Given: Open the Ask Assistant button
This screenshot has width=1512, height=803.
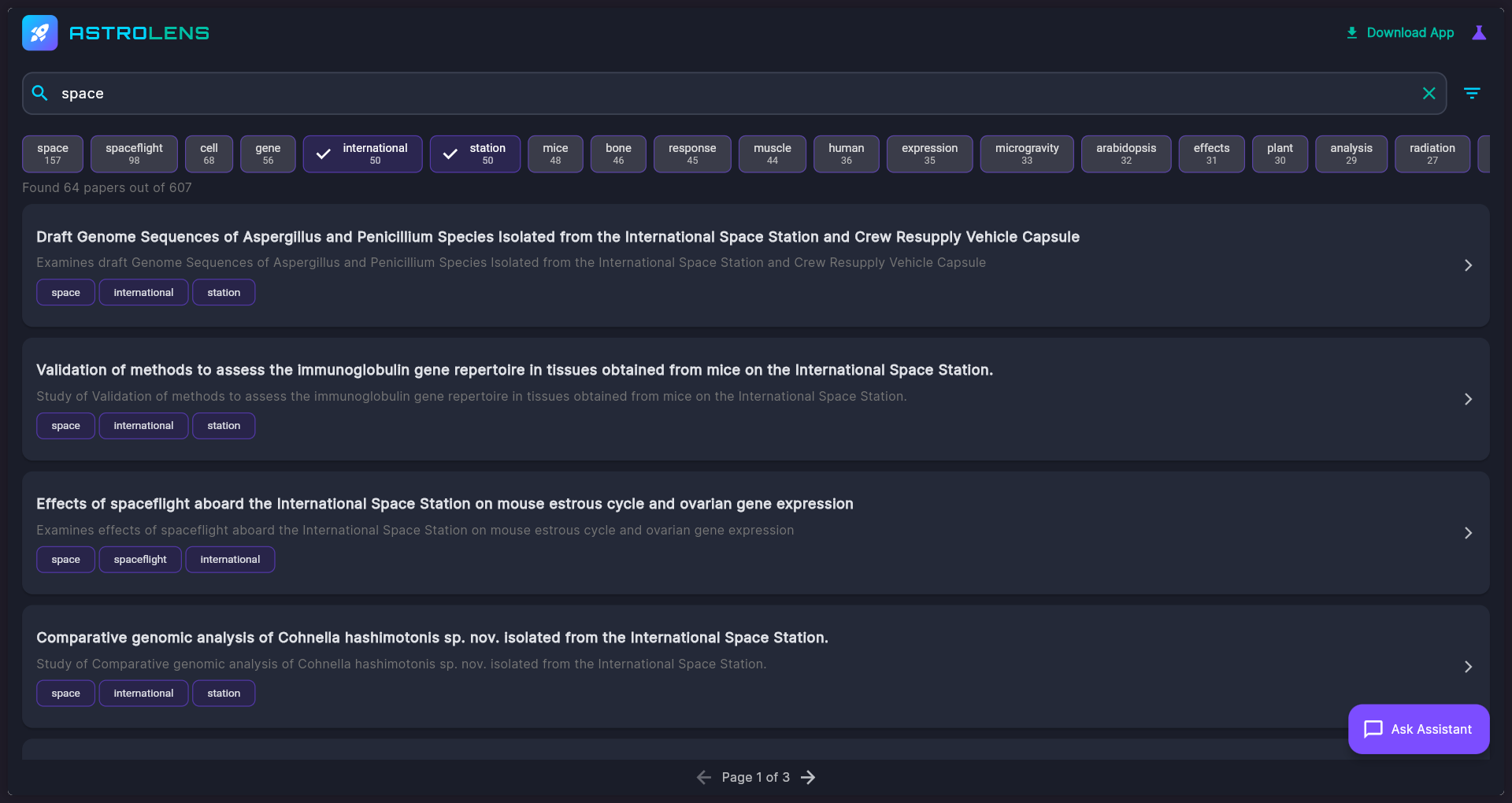Looking at the screenshot, I should click(x=1418, y=729).
